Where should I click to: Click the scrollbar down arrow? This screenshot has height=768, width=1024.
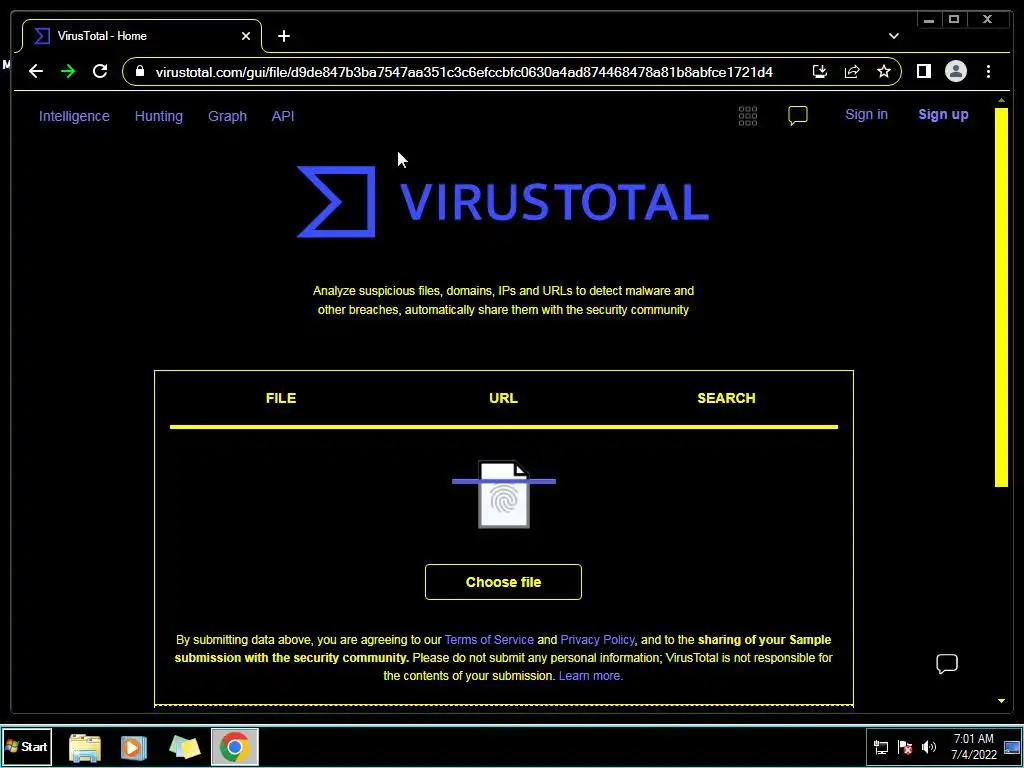coord(1001,701)
